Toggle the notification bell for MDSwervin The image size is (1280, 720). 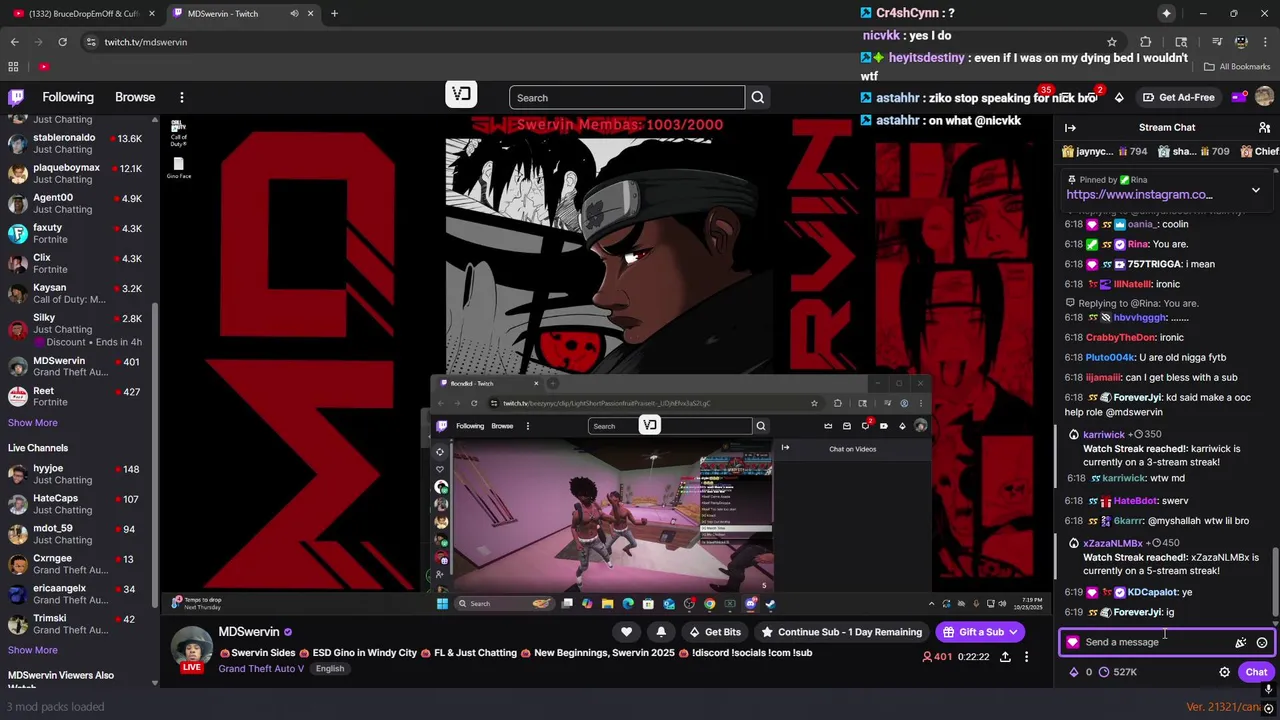(661, 632)
